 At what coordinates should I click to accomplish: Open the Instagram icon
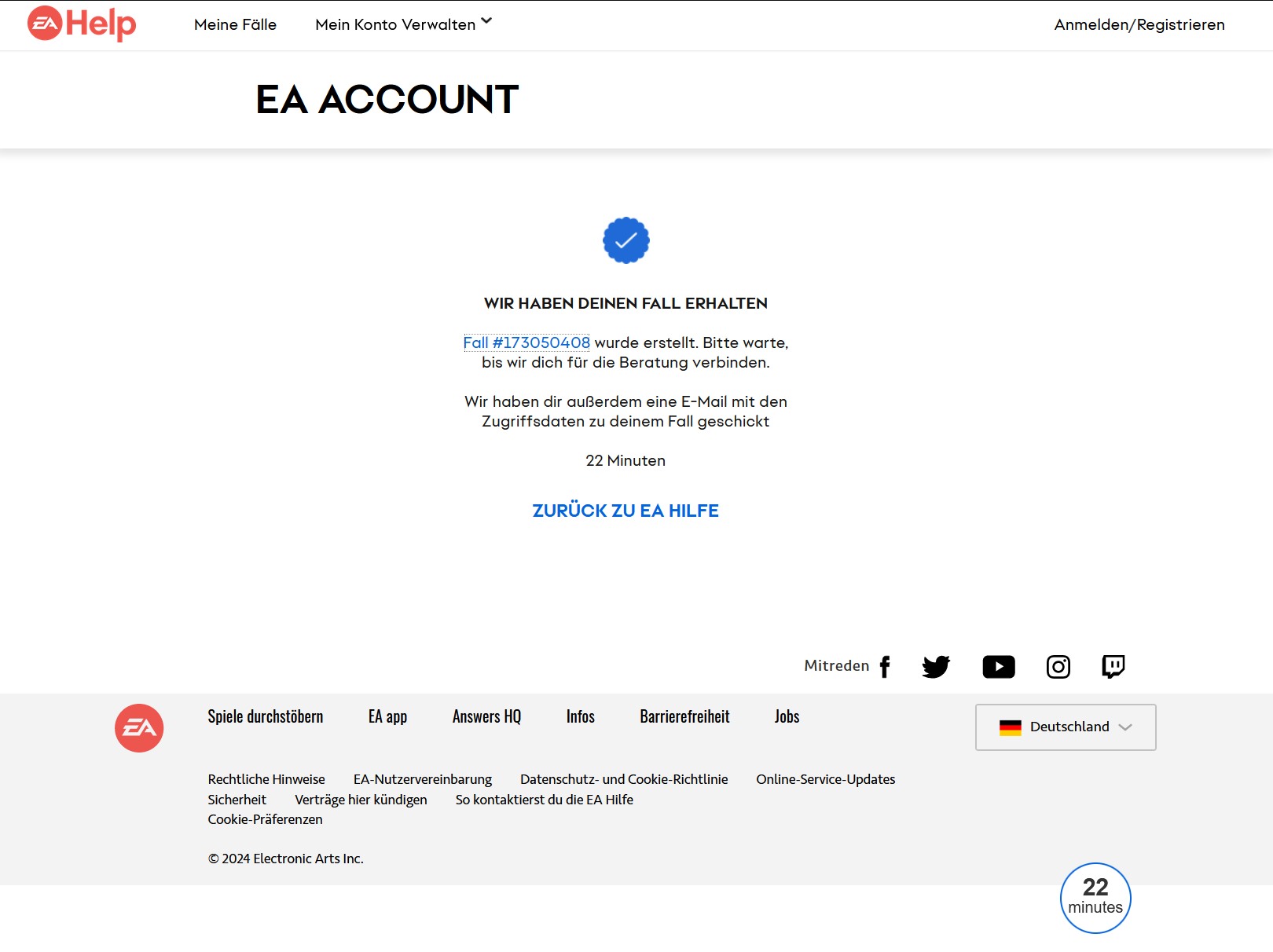pos(1058,667)
